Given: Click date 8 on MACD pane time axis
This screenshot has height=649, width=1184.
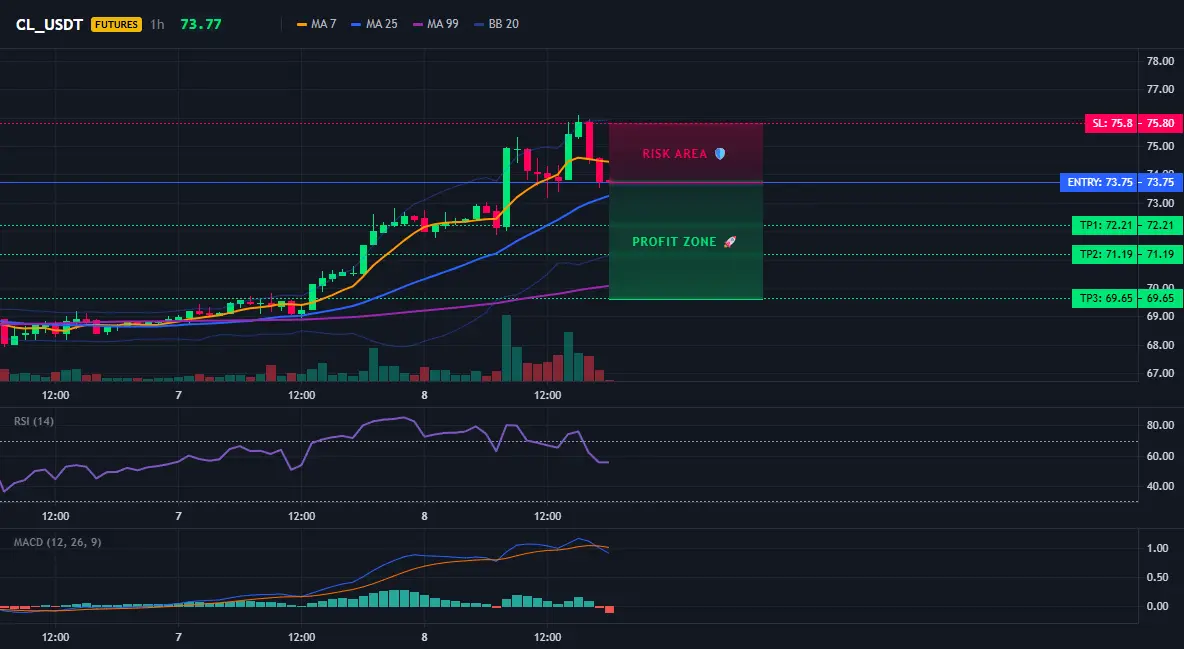Looking at the screenshot, I should 424,637.
